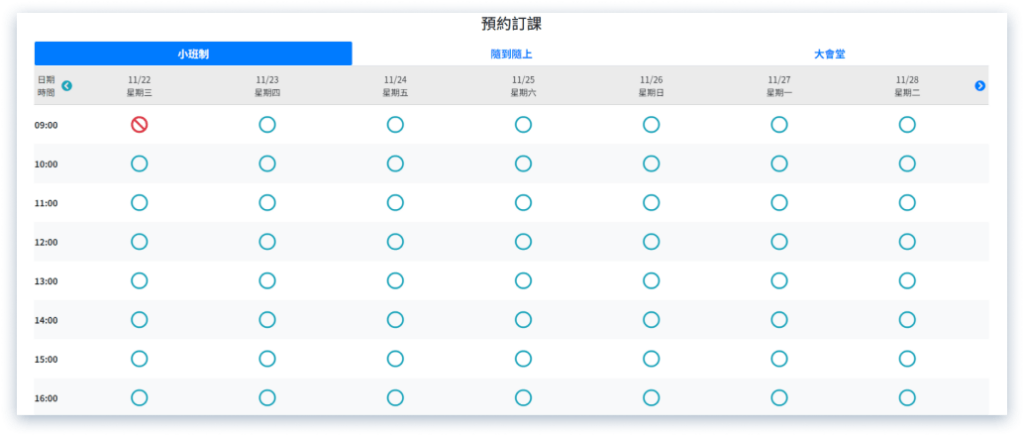
Task: Select the 14:00 slot on 11/27
Action: 779,320
